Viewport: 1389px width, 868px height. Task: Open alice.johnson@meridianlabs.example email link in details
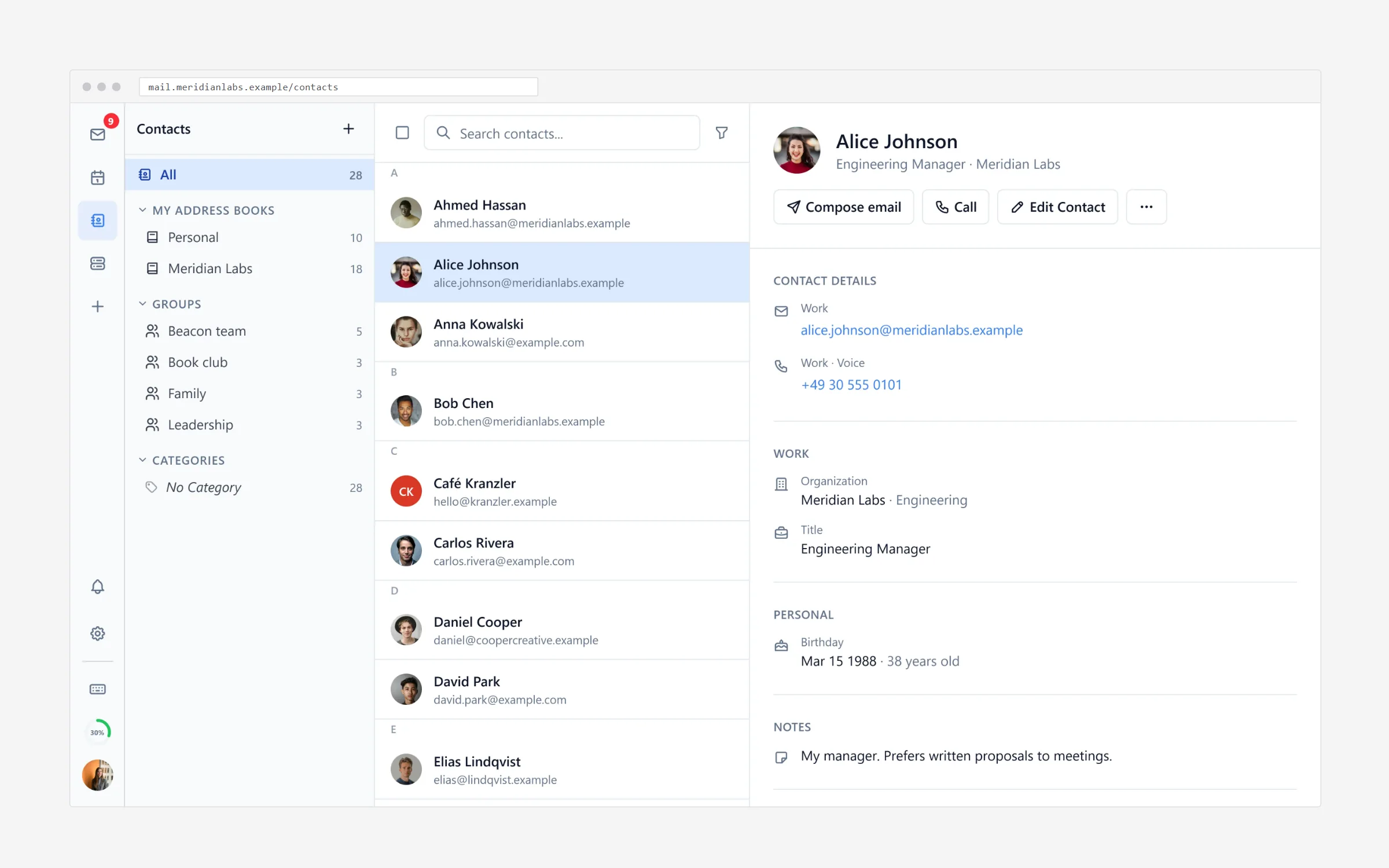pos(912,330)
